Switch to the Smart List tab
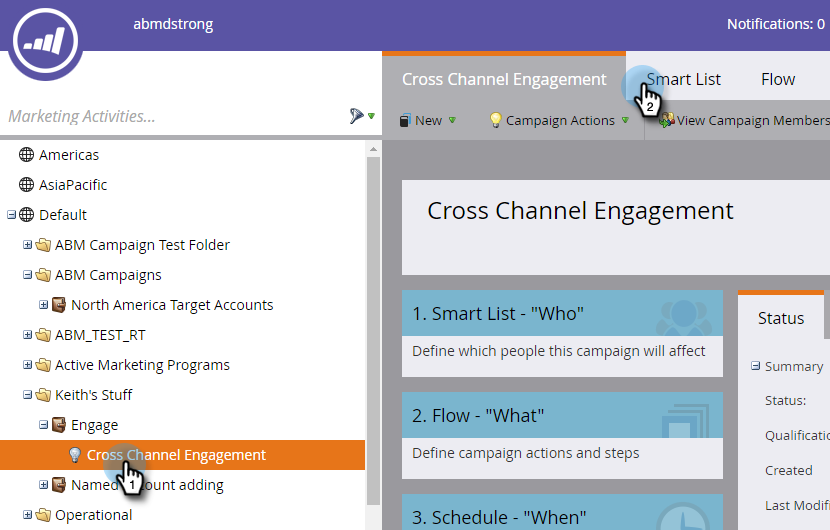Image resolution: width=830 pixels, height=530 pixels. (x=683, y=79)
